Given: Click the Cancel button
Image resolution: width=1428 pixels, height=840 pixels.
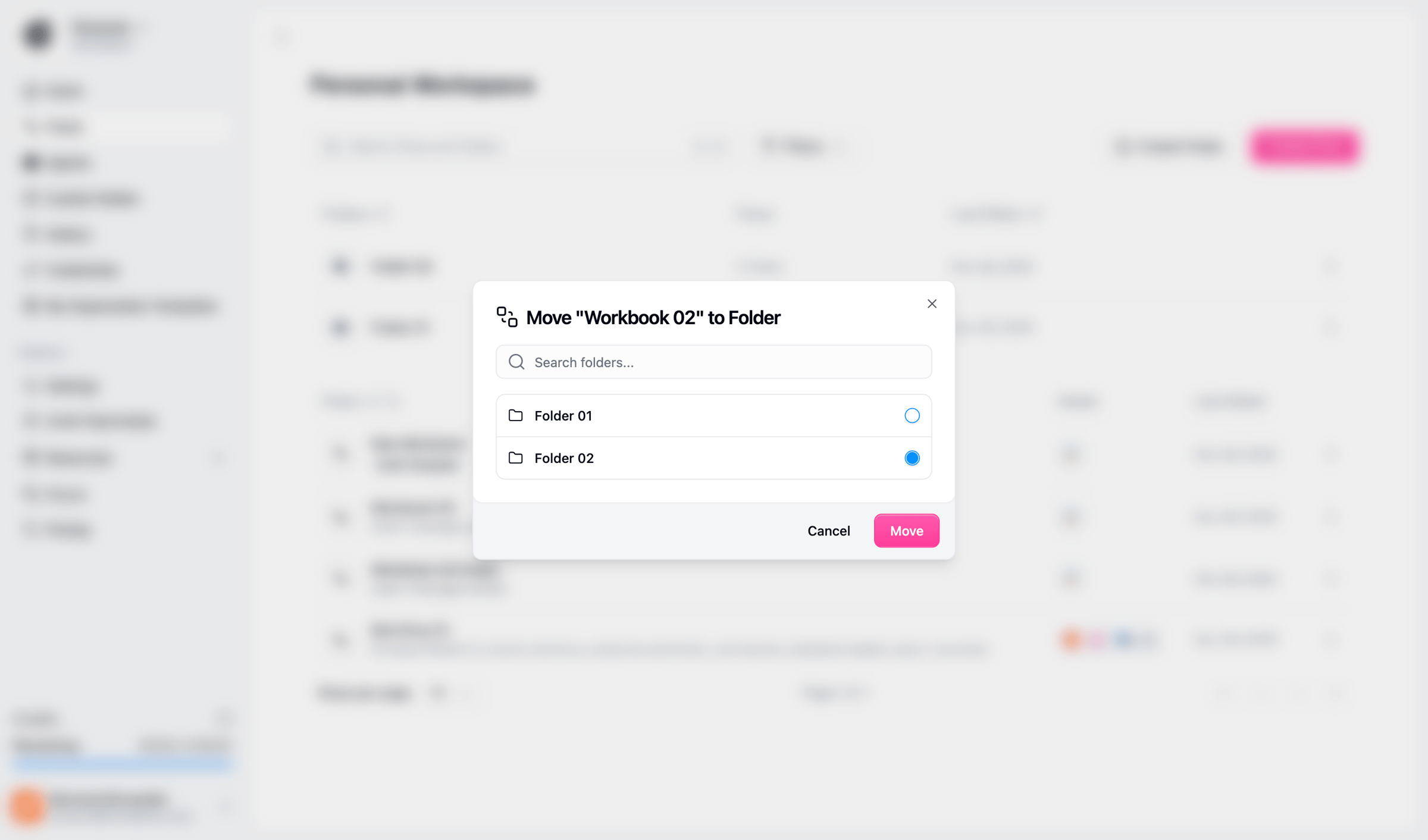Looking at the screenshot, I should [x=828, y=531].
